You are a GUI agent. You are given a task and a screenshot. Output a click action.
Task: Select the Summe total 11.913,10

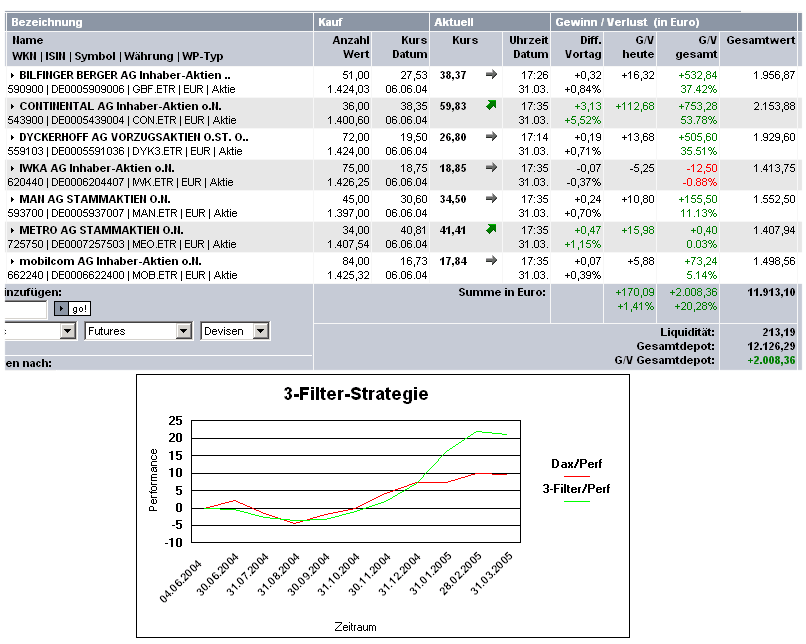pyautogui.click(x=771, y=292)
